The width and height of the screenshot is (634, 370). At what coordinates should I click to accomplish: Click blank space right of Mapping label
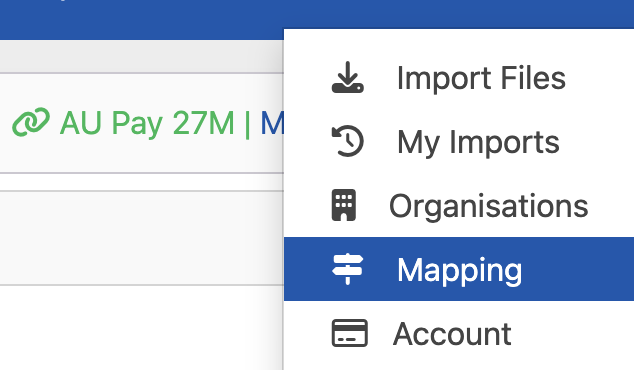[578, 269]
